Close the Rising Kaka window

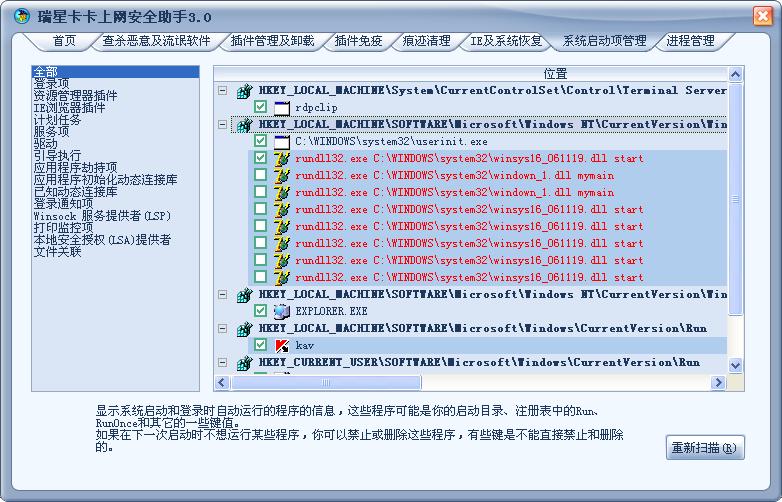pyautogui.click(x=763, y=16)
